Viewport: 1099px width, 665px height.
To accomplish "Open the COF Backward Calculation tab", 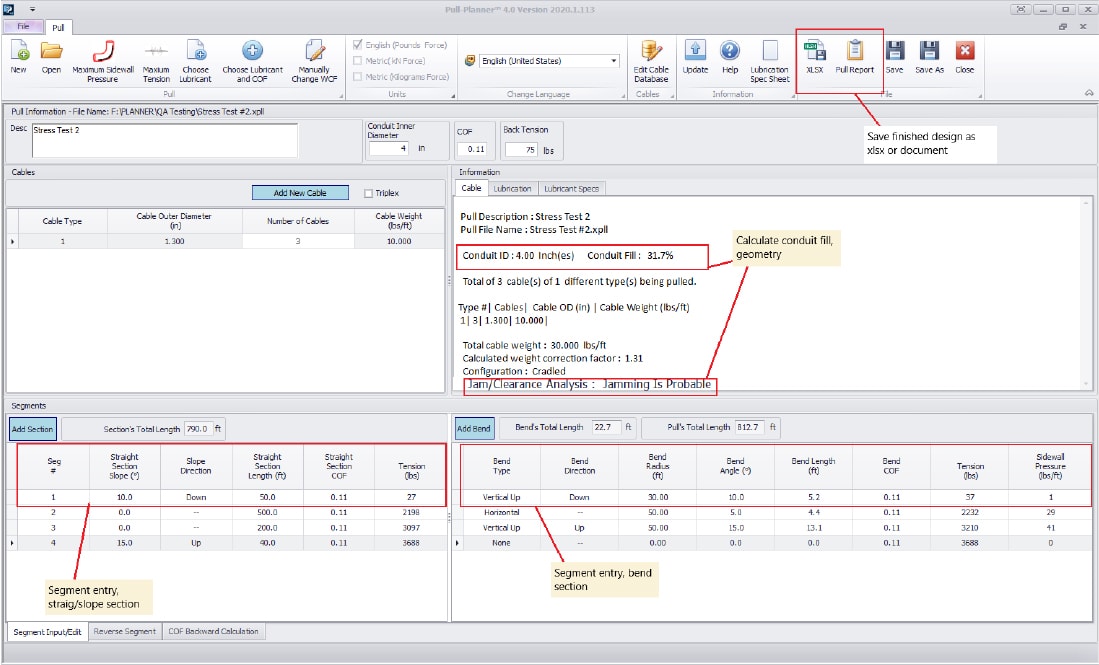I will [214, 631].
